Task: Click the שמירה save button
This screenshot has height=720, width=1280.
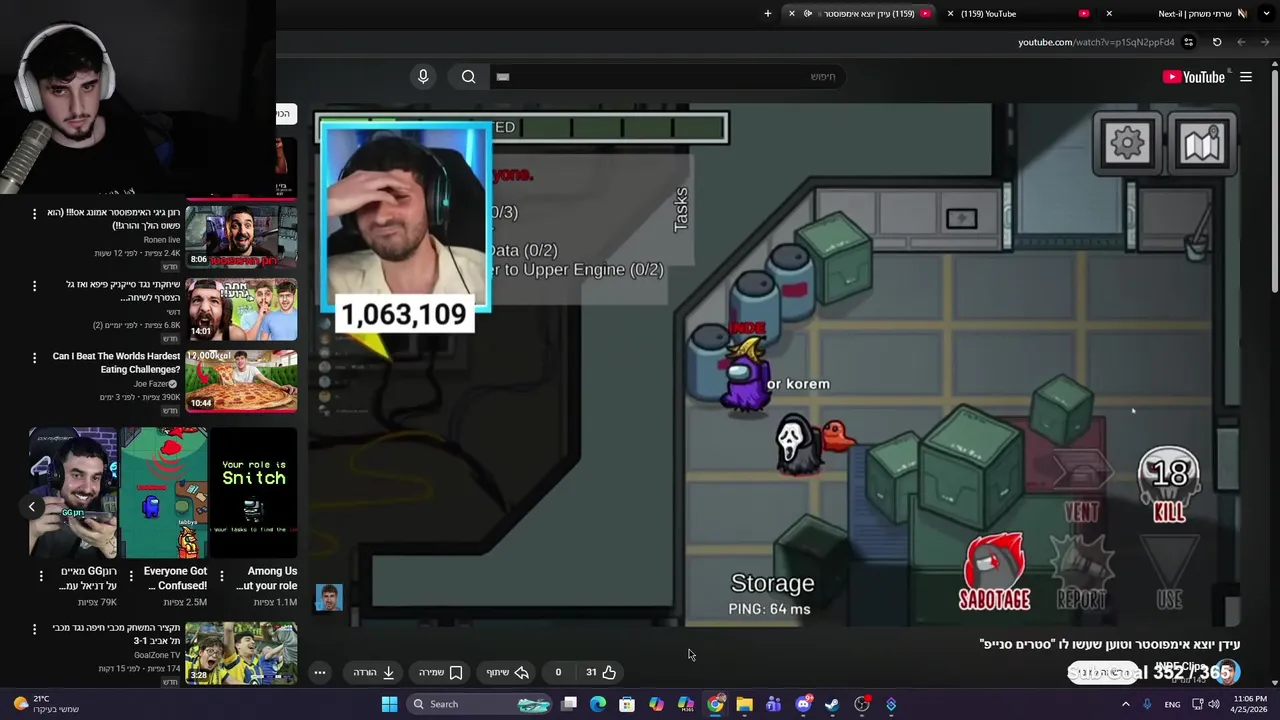Action: coord(441,672)
